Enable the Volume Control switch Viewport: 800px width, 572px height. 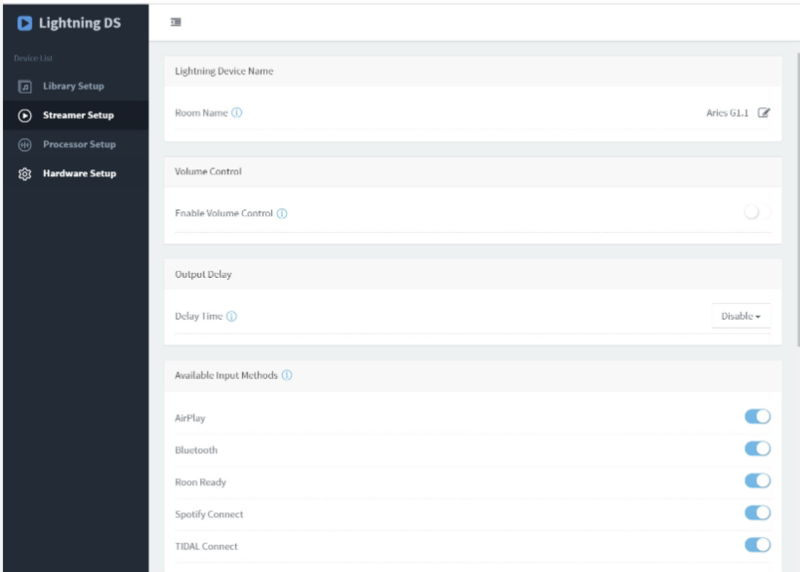[757, 212]
